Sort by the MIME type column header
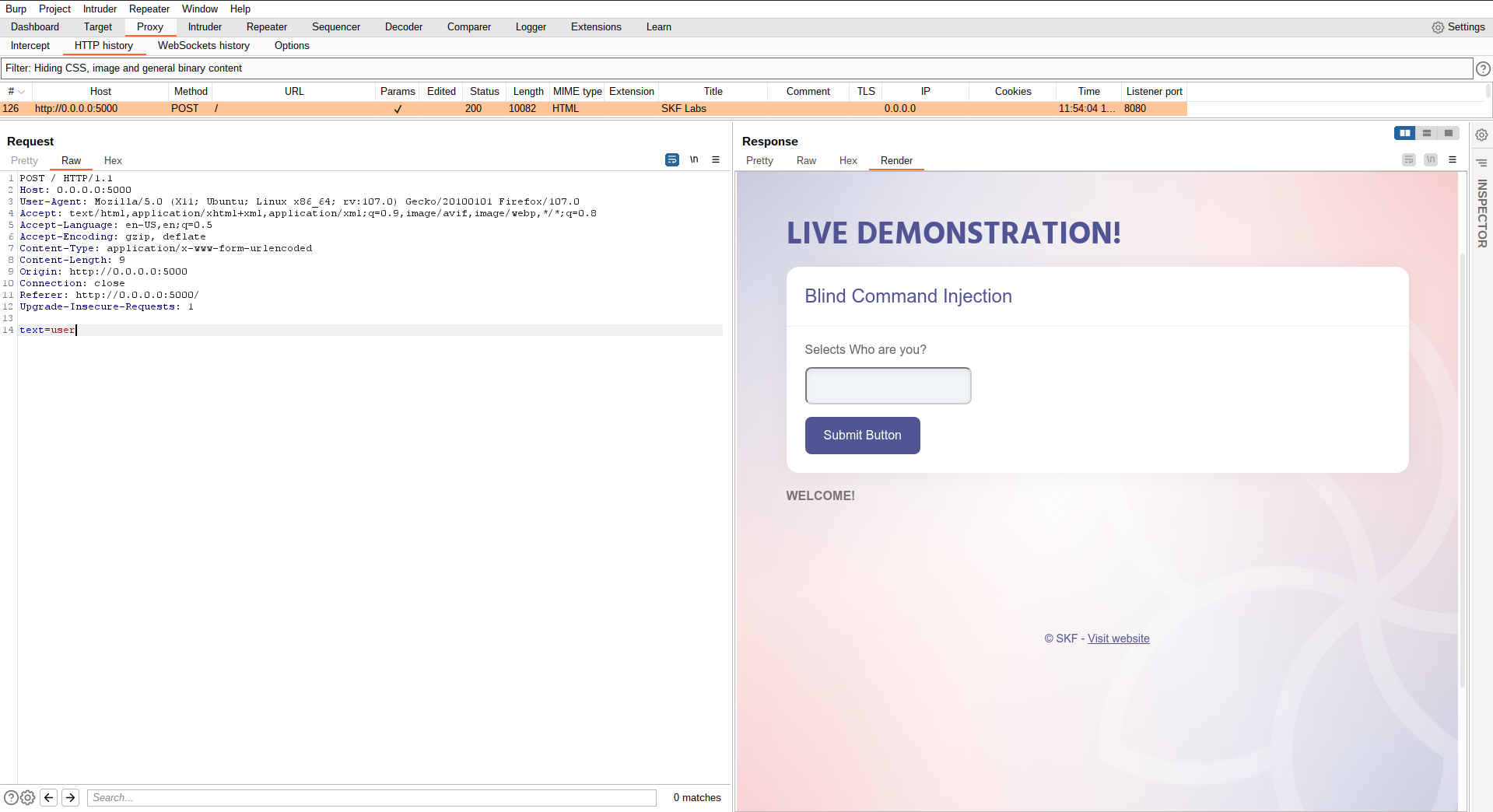This screenshot has width=1493, height=812. point(577,92)
